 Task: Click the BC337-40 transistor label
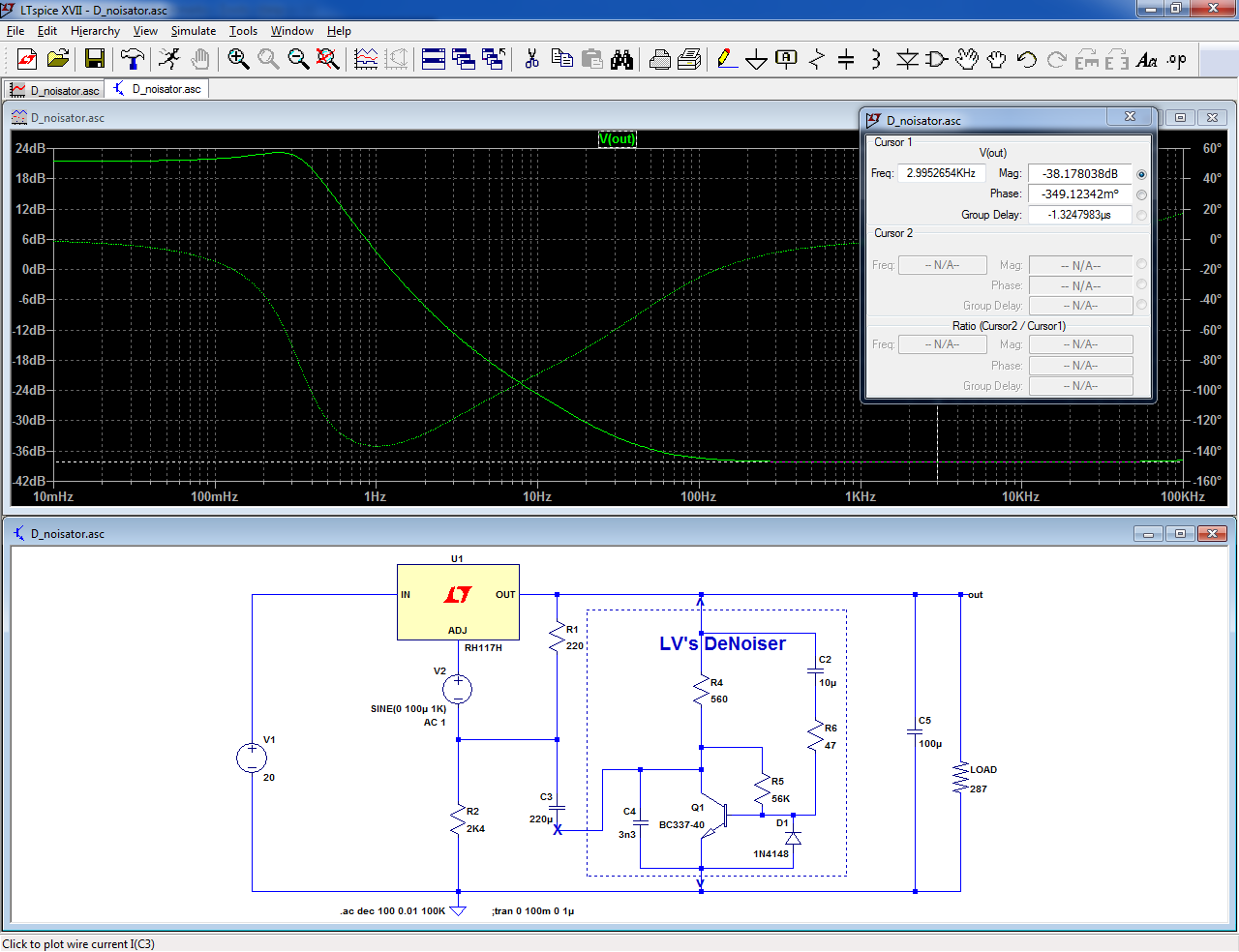coord(681,825)
